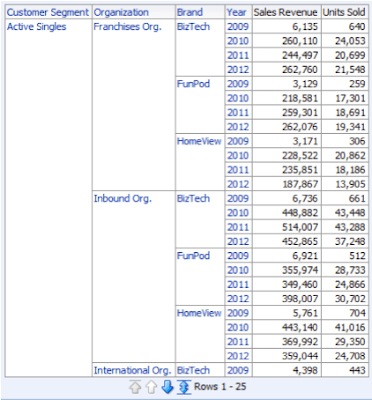Click year 2011 in the 259,301 row
Image resolution: width=372 pixels, height=400 pixels.
coord(238,113)
